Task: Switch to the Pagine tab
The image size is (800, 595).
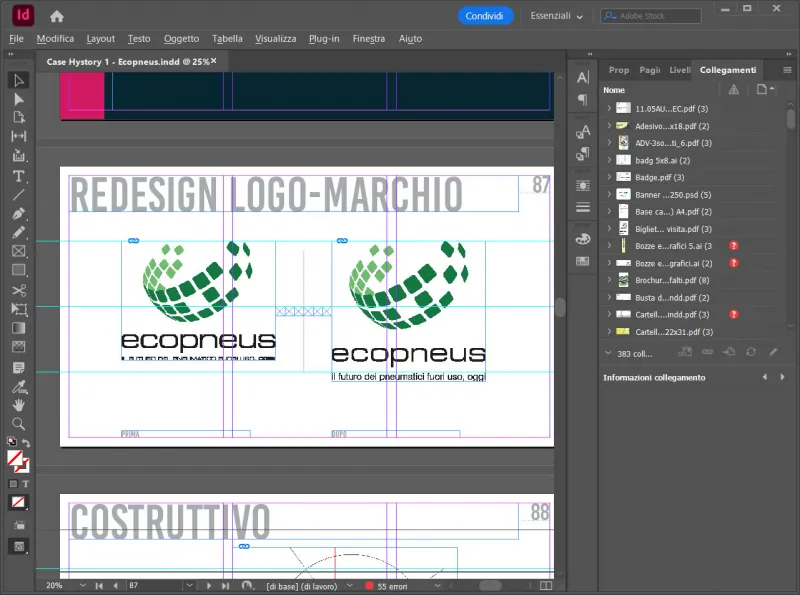Action: (649, 70)
